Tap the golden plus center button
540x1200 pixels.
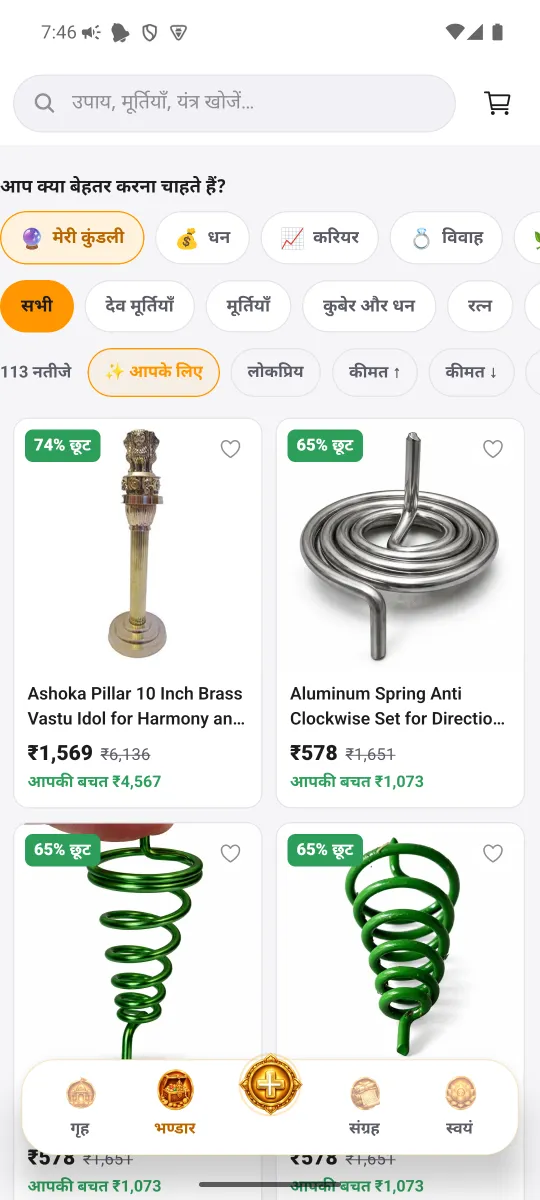tap(270, 1084)
